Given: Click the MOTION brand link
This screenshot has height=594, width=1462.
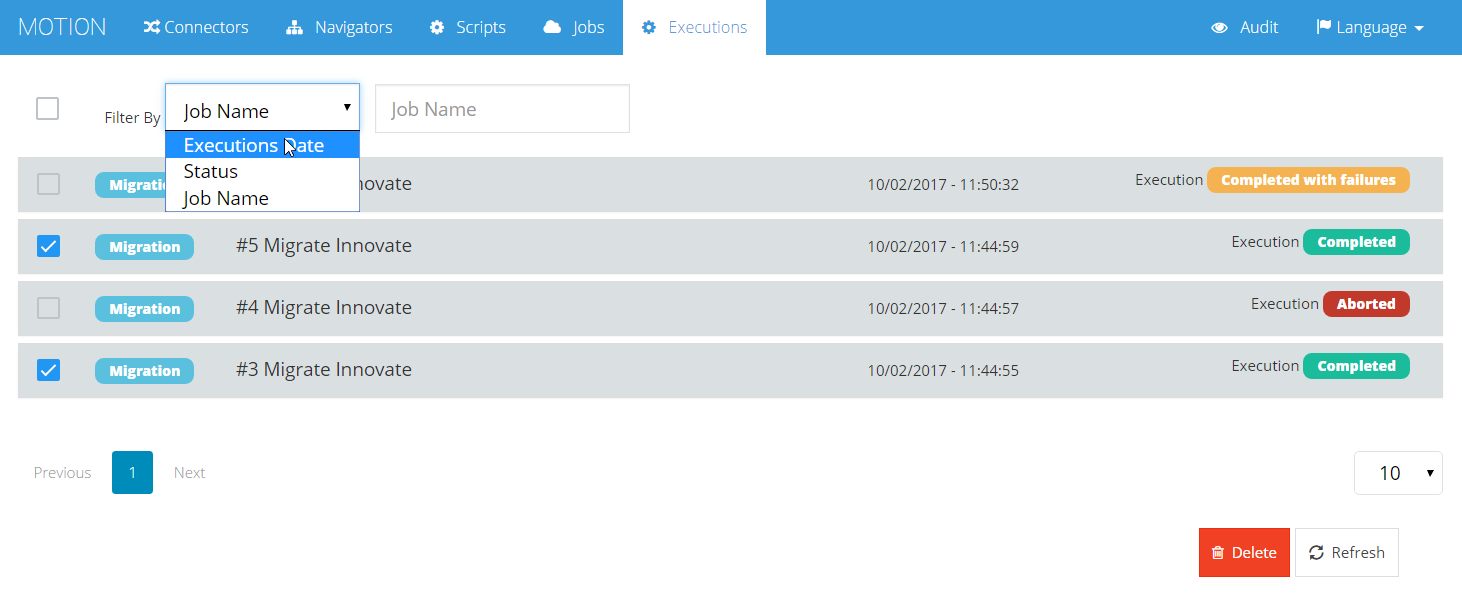Looking at the screenshot, I should [62, 27].
